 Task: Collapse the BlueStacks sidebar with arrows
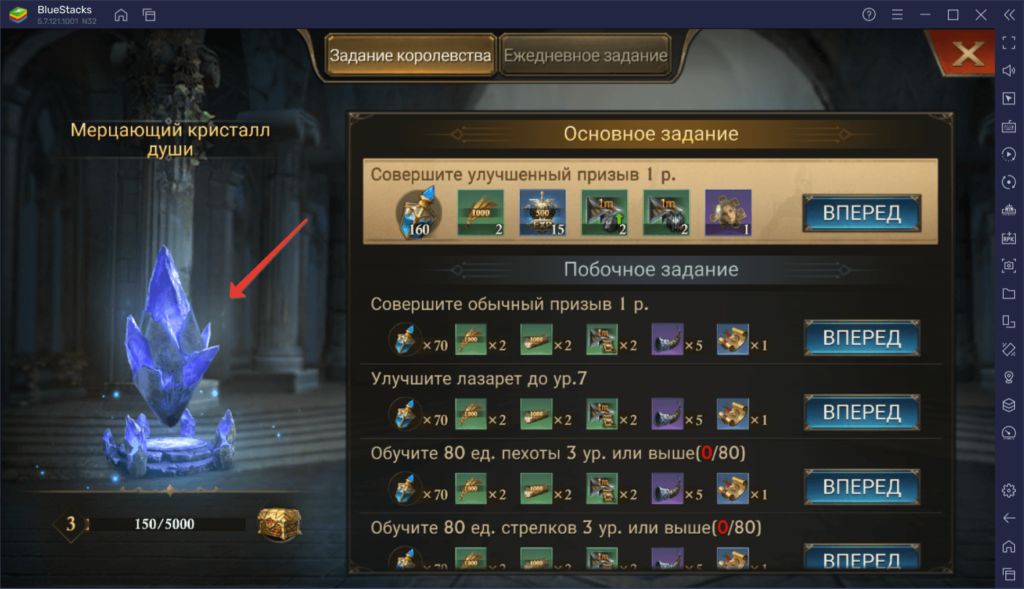1009,14
